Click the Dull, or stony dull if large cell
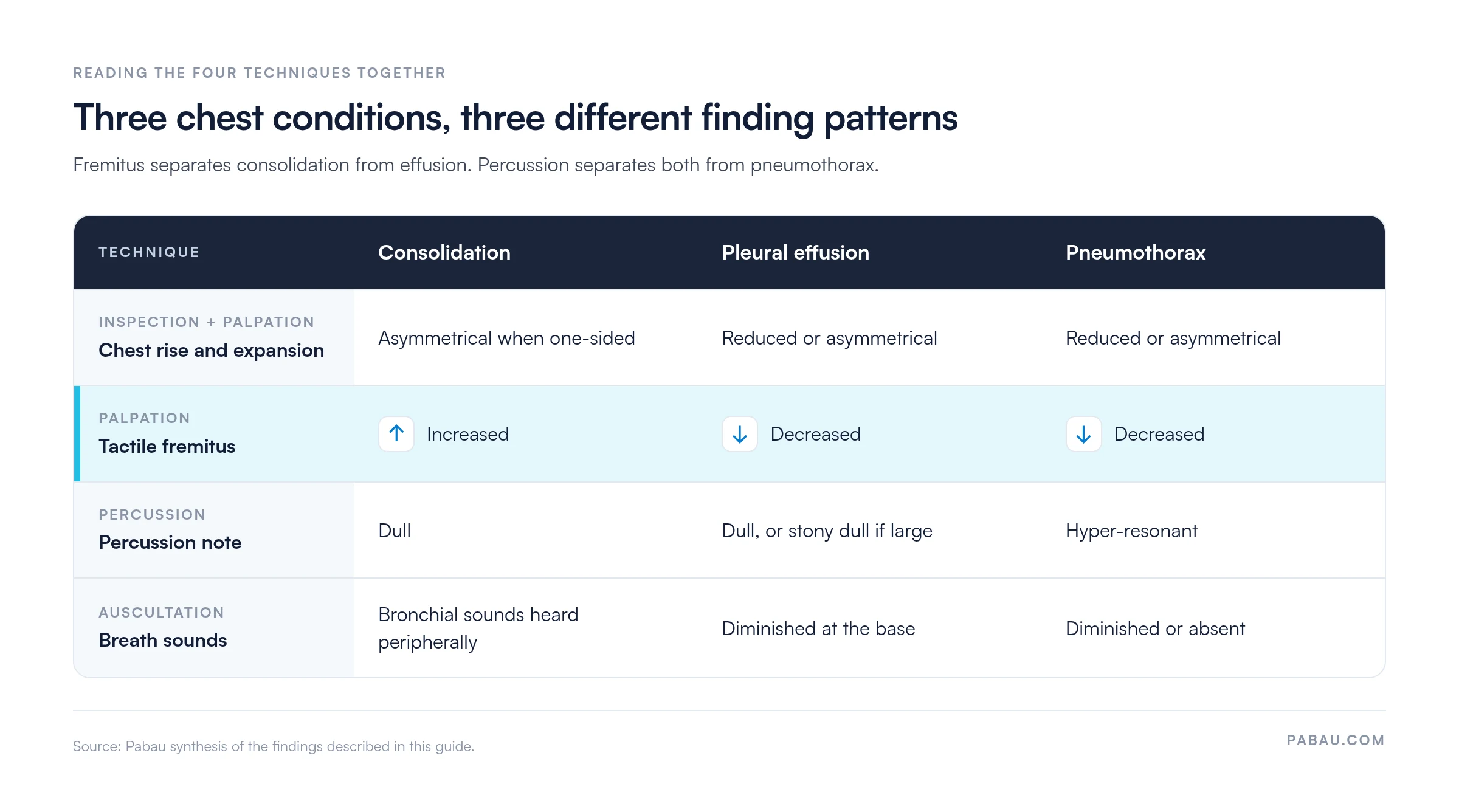The height and width of the screenshot is (812, 1459). 827,531
